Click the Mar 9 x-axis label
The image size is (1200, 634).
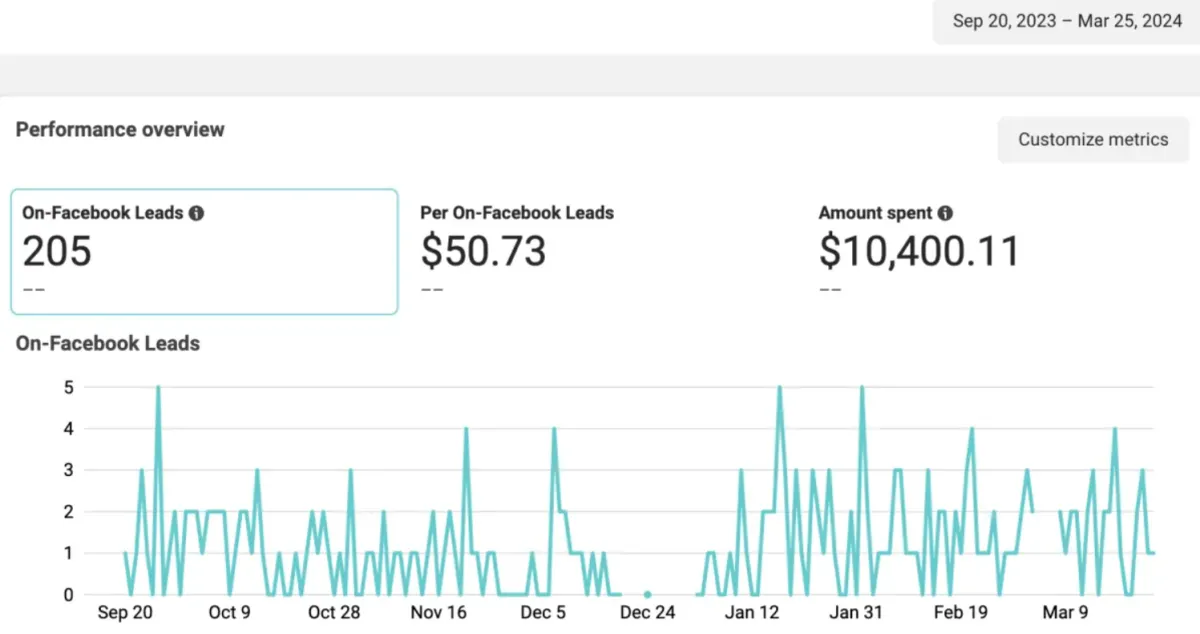click(x=1066, y=612)
